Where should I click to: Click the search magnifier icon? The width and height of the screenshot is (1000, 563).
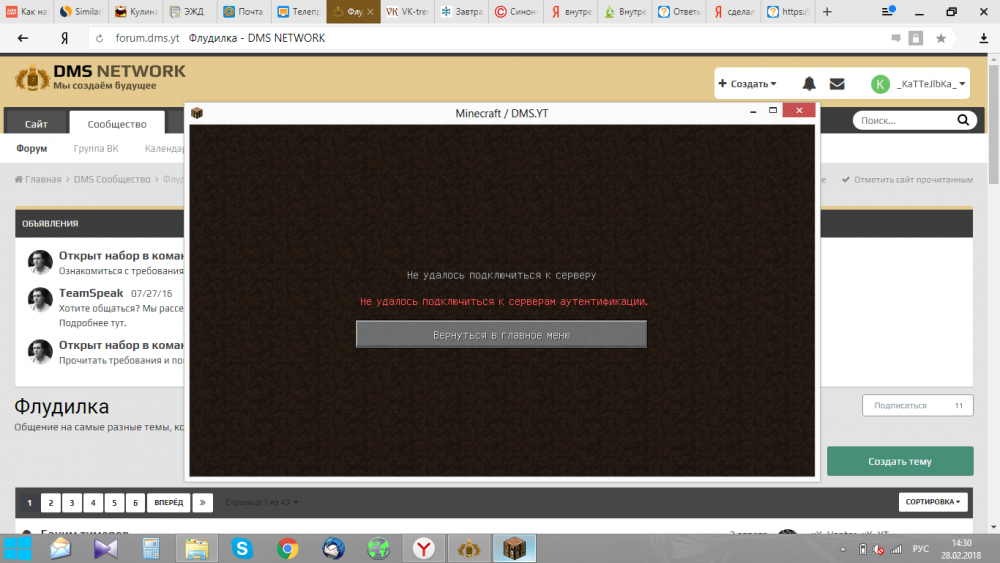pyautogui.click(x=963, y=120)
